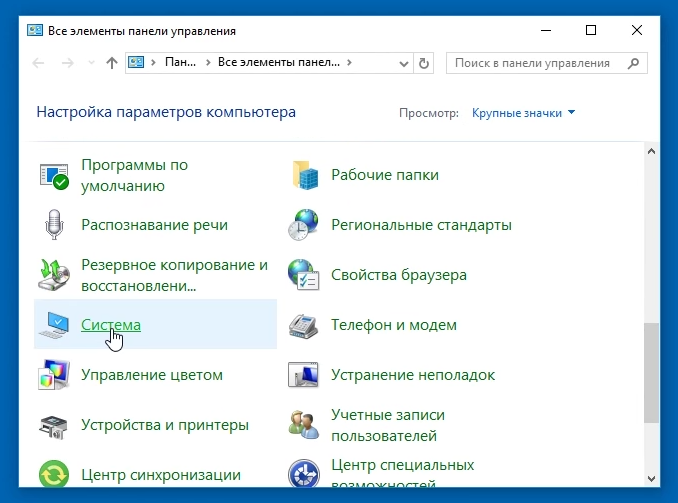This screenshot has height=503, width=678.
Task: Click the Устранение неполадок link
Action: 413,375
